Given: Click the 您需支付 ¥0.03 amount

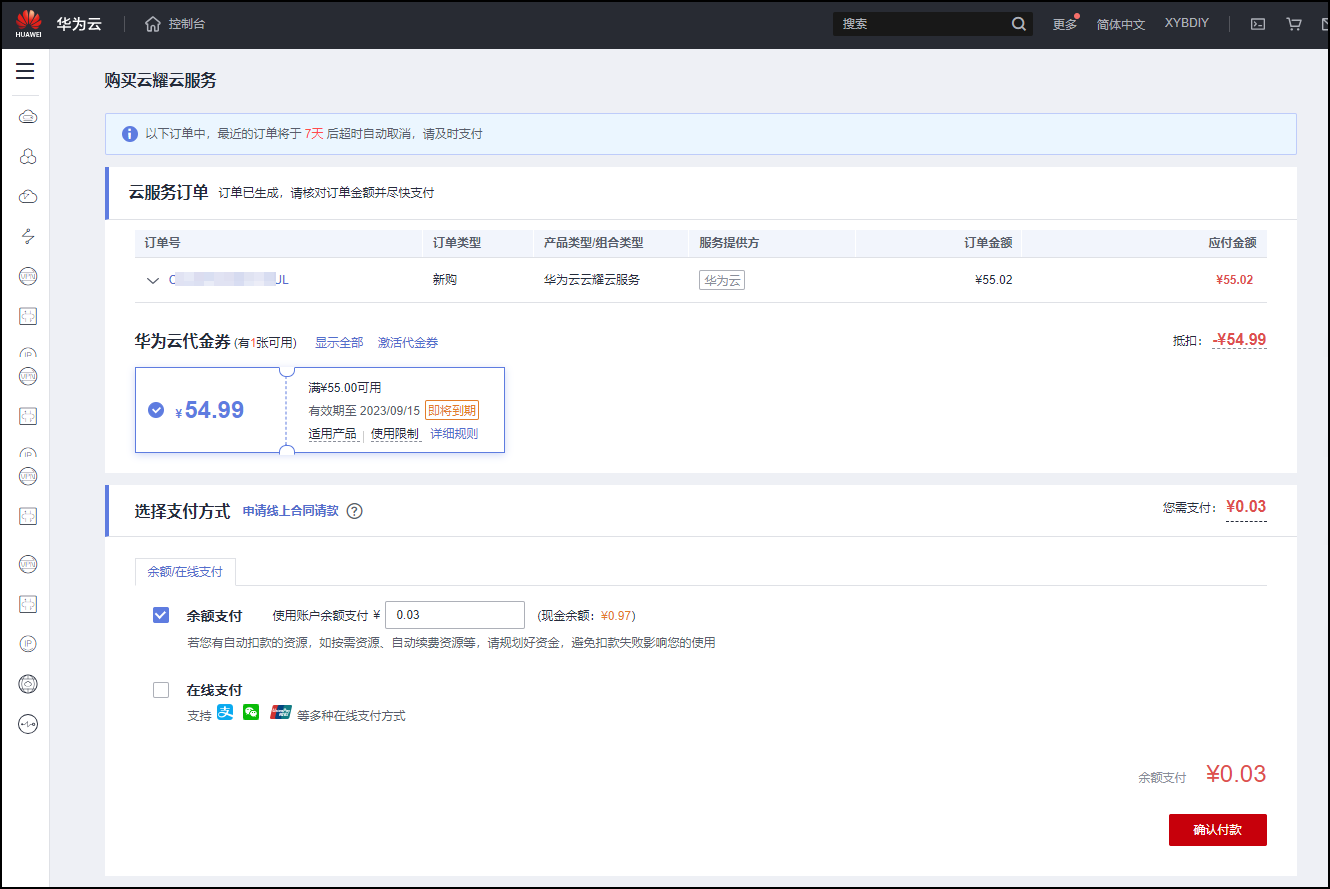Looking at the screenshot, I should tap(1246, 507).
